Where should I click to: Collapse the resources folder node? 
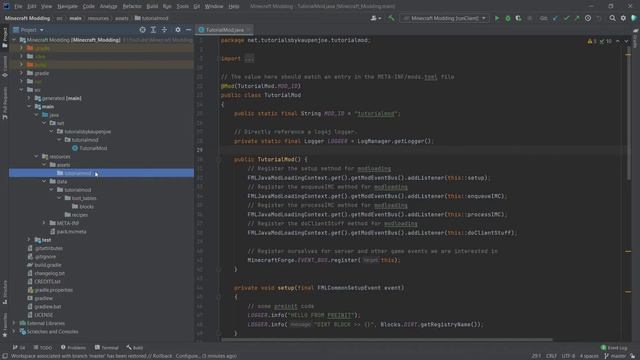click(36, 156)
